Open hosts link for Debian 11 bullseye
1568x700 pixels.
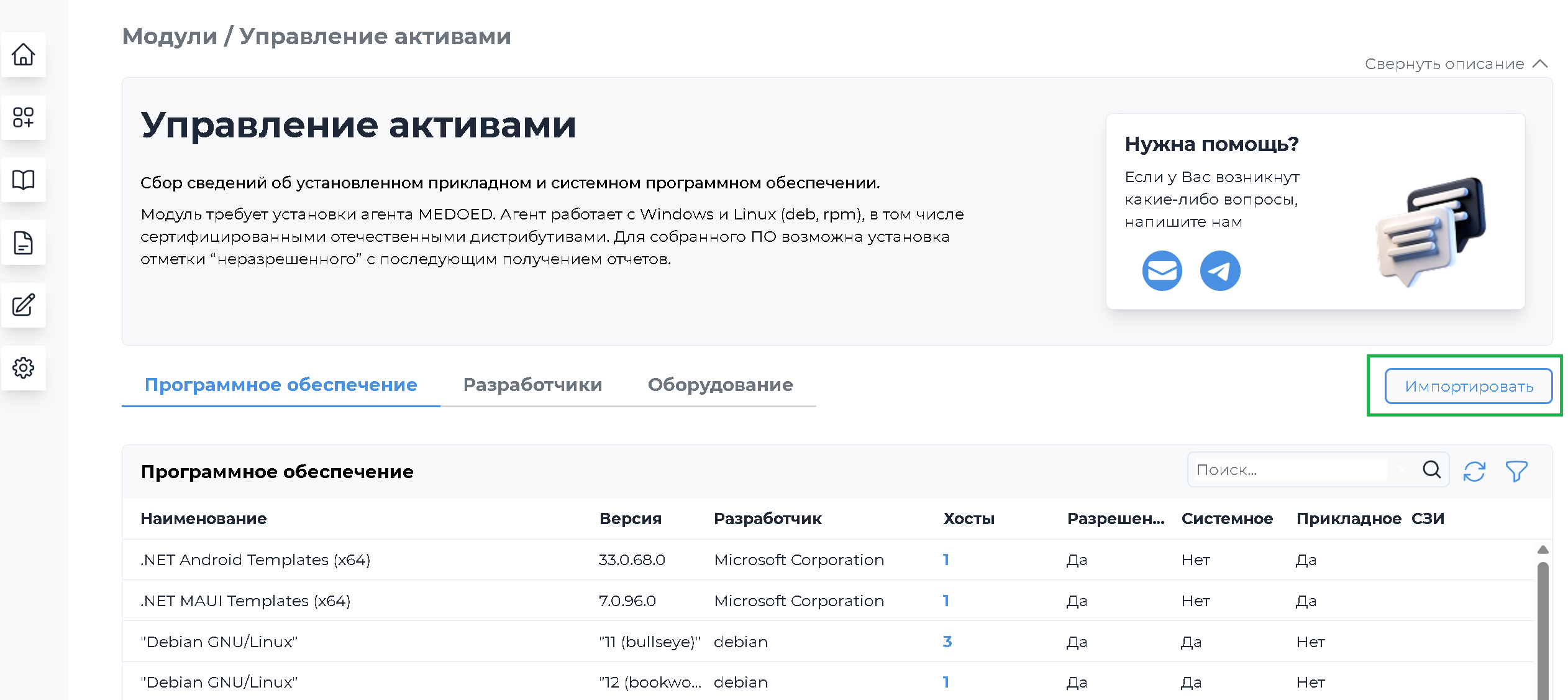[x=947, y=642]
